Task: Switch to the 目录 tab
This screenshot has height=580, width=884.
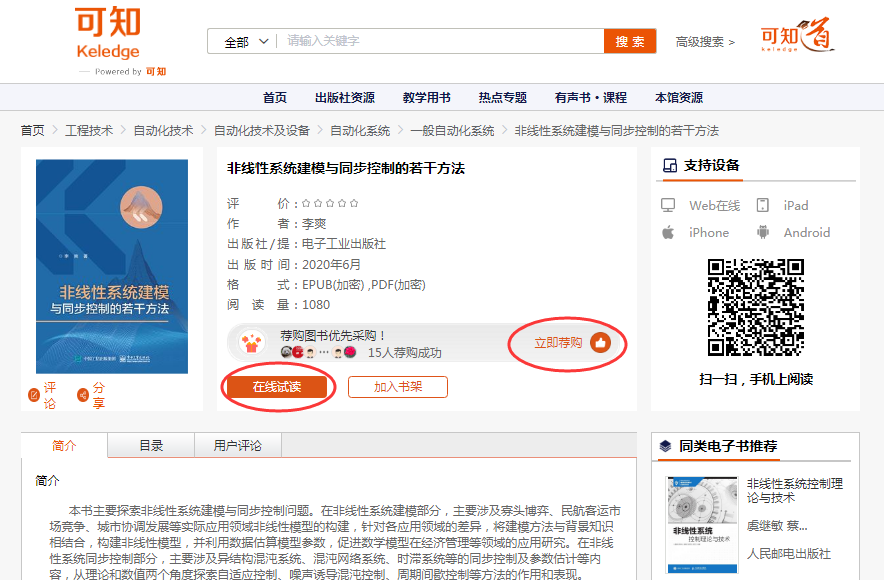Action: [x=151, y=446]
